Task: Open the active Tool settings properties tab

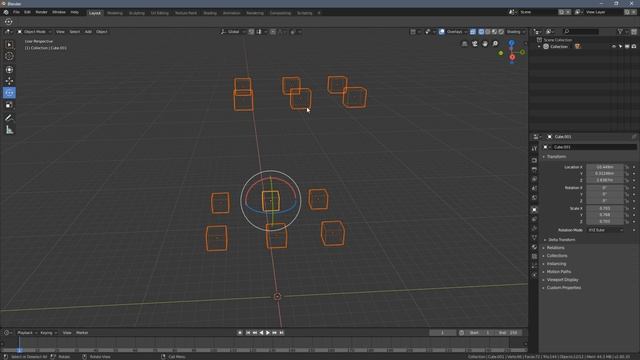Action: (534, 149)
